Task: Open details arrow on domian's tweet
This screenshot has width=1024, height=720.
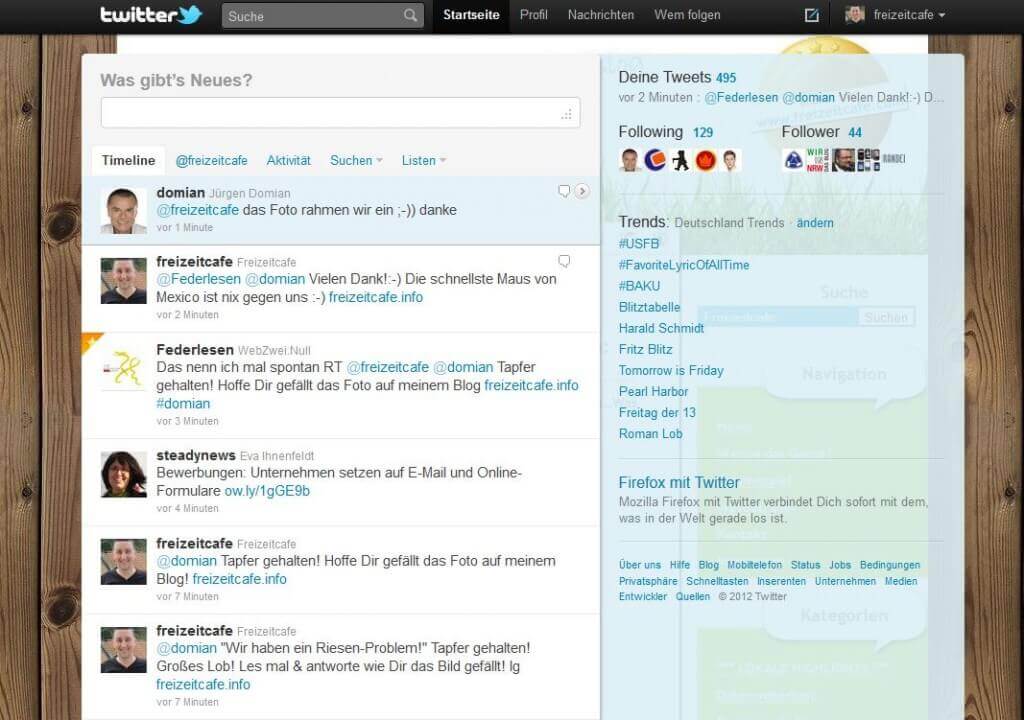Action: coord(581,191)
